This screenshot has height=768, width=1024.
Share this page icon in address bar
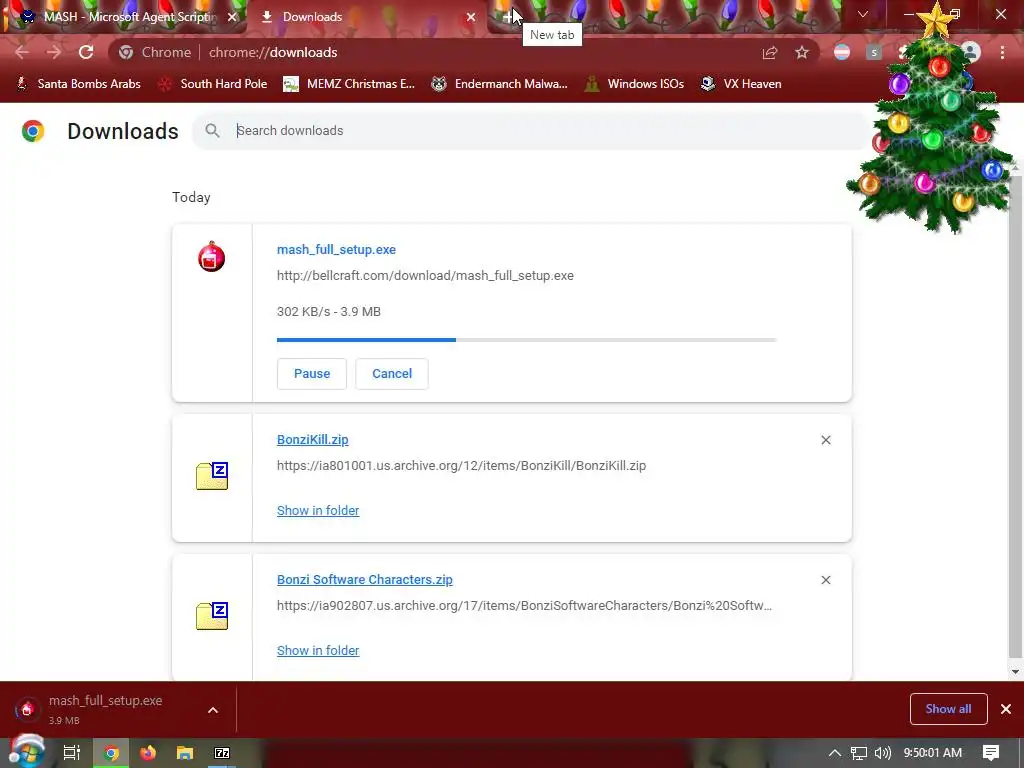coord(770,52)
